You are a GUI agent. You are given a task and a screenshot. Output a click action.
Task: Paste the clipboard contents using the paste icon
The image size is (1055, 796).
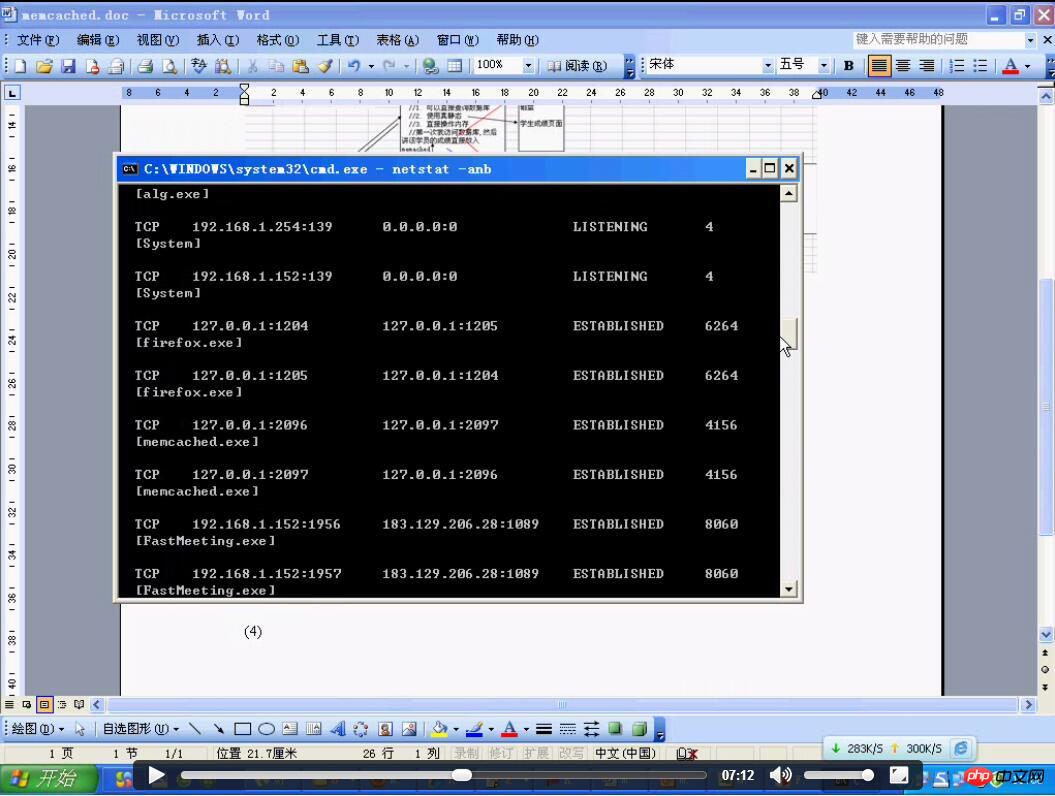(300, 66)
